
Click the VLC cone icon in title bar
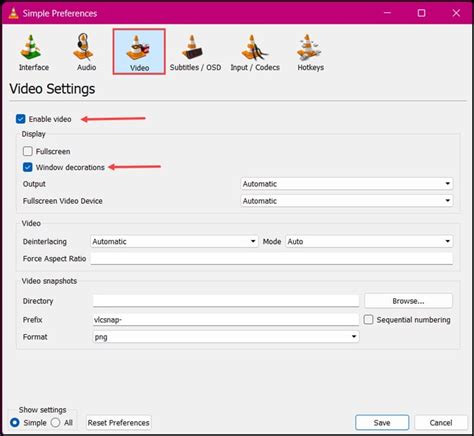click(13, 13)
